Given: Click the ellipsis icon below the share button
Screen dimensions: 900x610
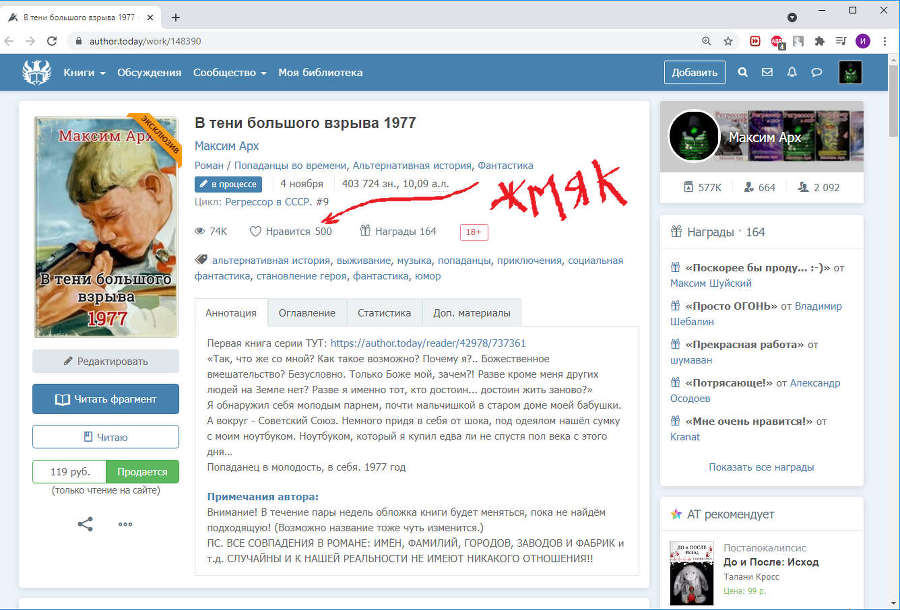Looking at the screenshot, I should tap(125, 524).
